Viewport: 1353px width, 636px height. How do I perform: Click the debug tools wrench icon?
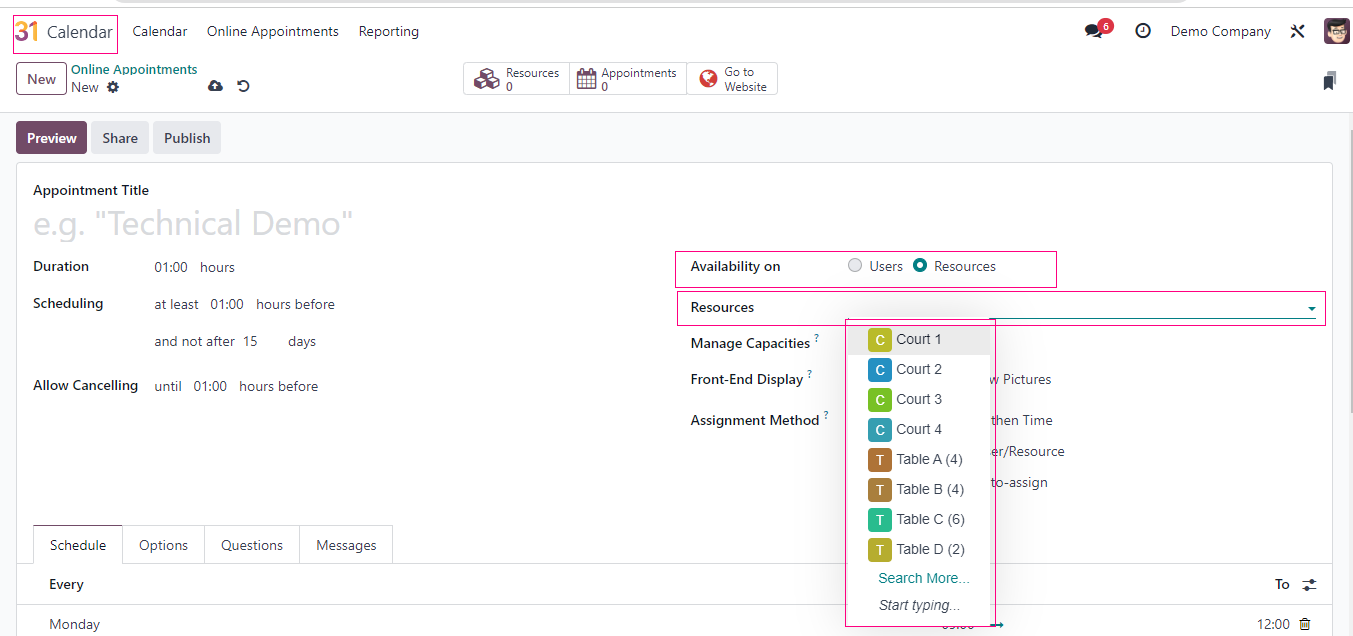click(x=1297, y=31)
